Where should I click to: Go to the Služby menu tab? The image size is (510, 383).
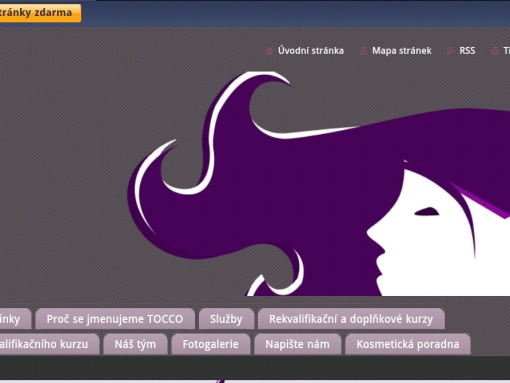tap(226, 319)
